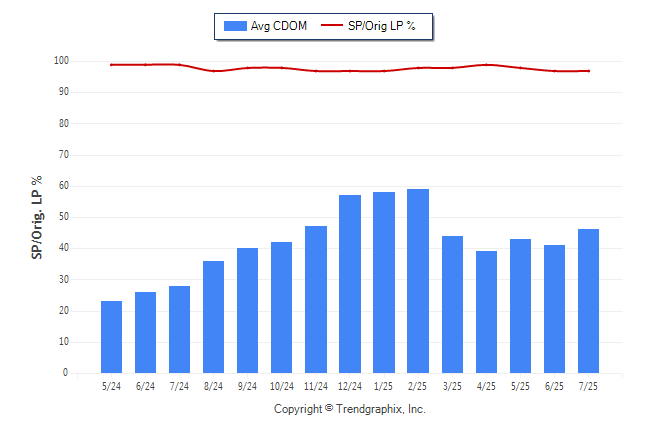The height and width of the screenshot is (434, 646).
Task: Click the 60 y-axis value
Action: (64, 185)
